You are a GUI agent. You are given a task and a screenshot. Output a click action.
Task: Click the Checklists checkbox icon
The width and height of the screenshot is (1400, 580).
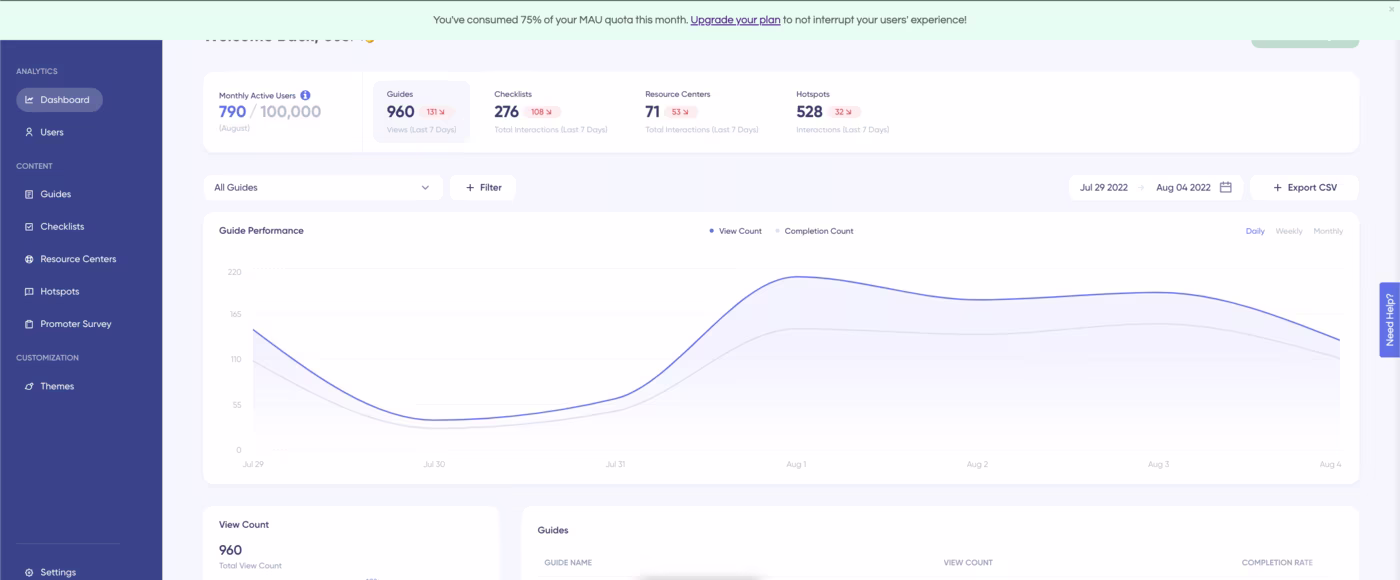click(x=29, y=227)
